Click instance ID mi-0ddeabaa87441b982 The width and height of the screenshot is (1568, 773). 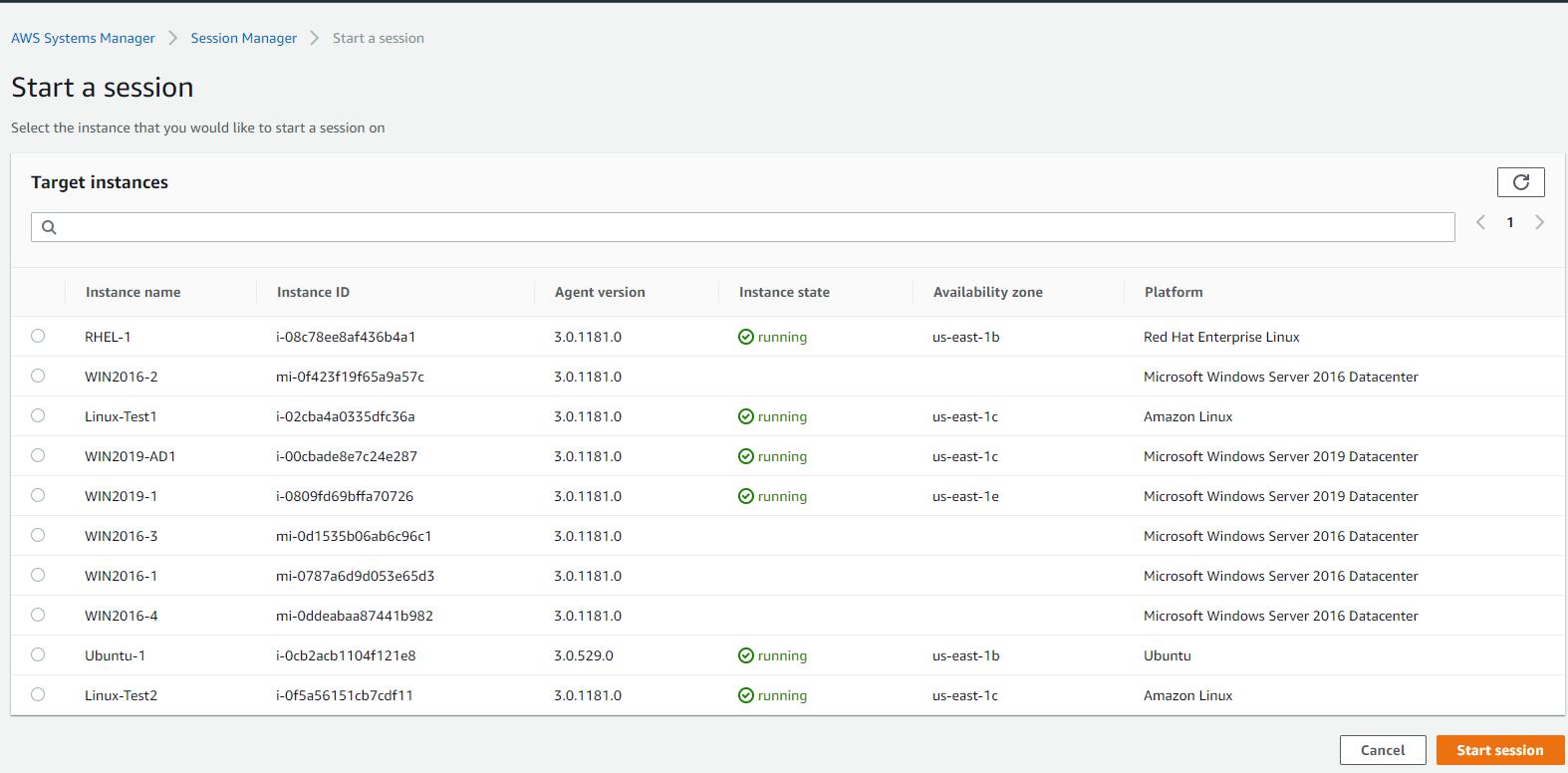coord(355,616)
